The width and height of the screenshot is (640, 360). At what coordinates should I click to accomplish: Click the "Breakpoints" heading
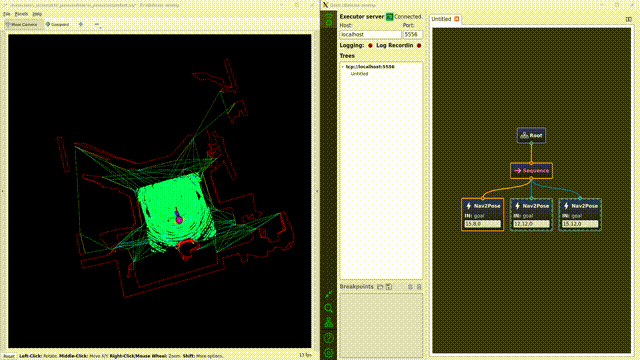(x=357, y=287)
